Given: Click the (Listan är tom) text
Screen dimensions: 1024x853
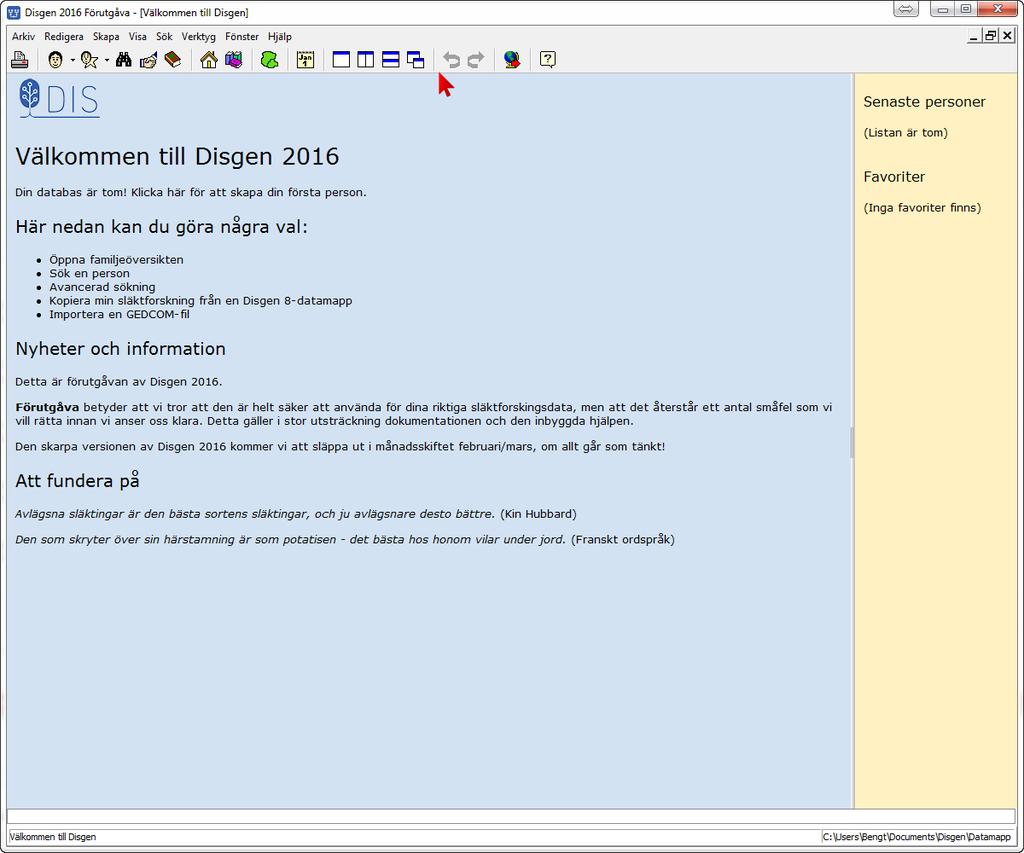Looking at the screenshot, I should point(905,133).
